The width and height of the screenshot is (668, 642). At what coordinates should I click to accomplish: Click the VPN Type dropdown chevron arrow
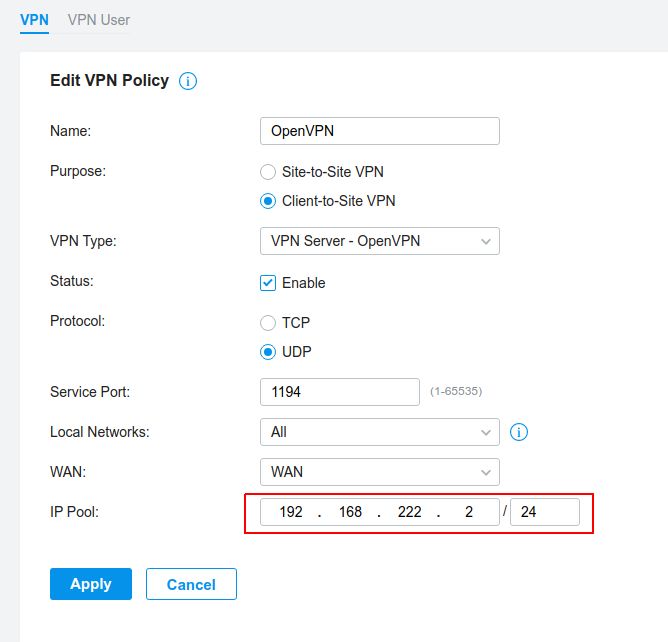pyautogui.click(x=485, y=242)
